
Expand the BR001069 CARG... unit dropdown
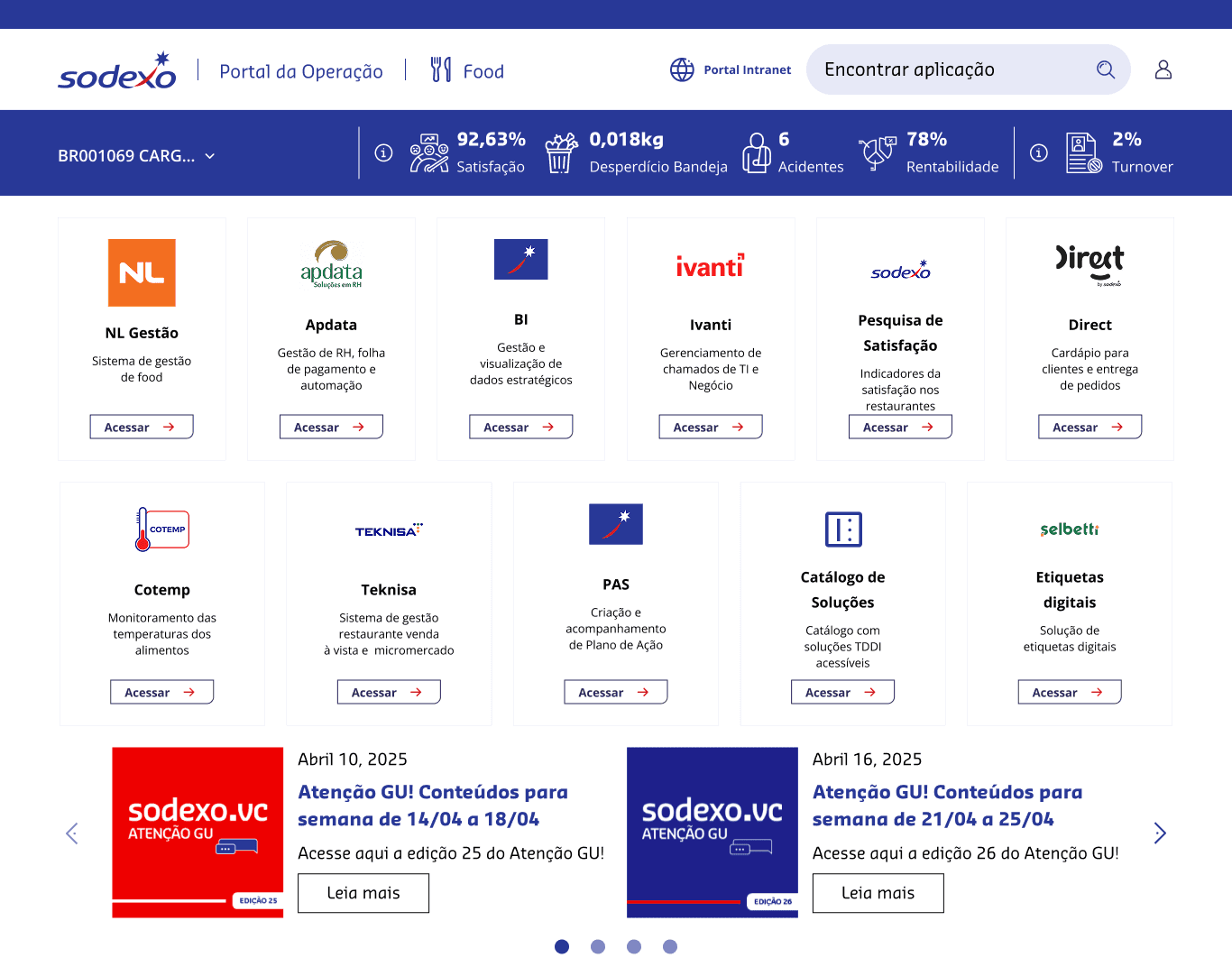(136, 156)
